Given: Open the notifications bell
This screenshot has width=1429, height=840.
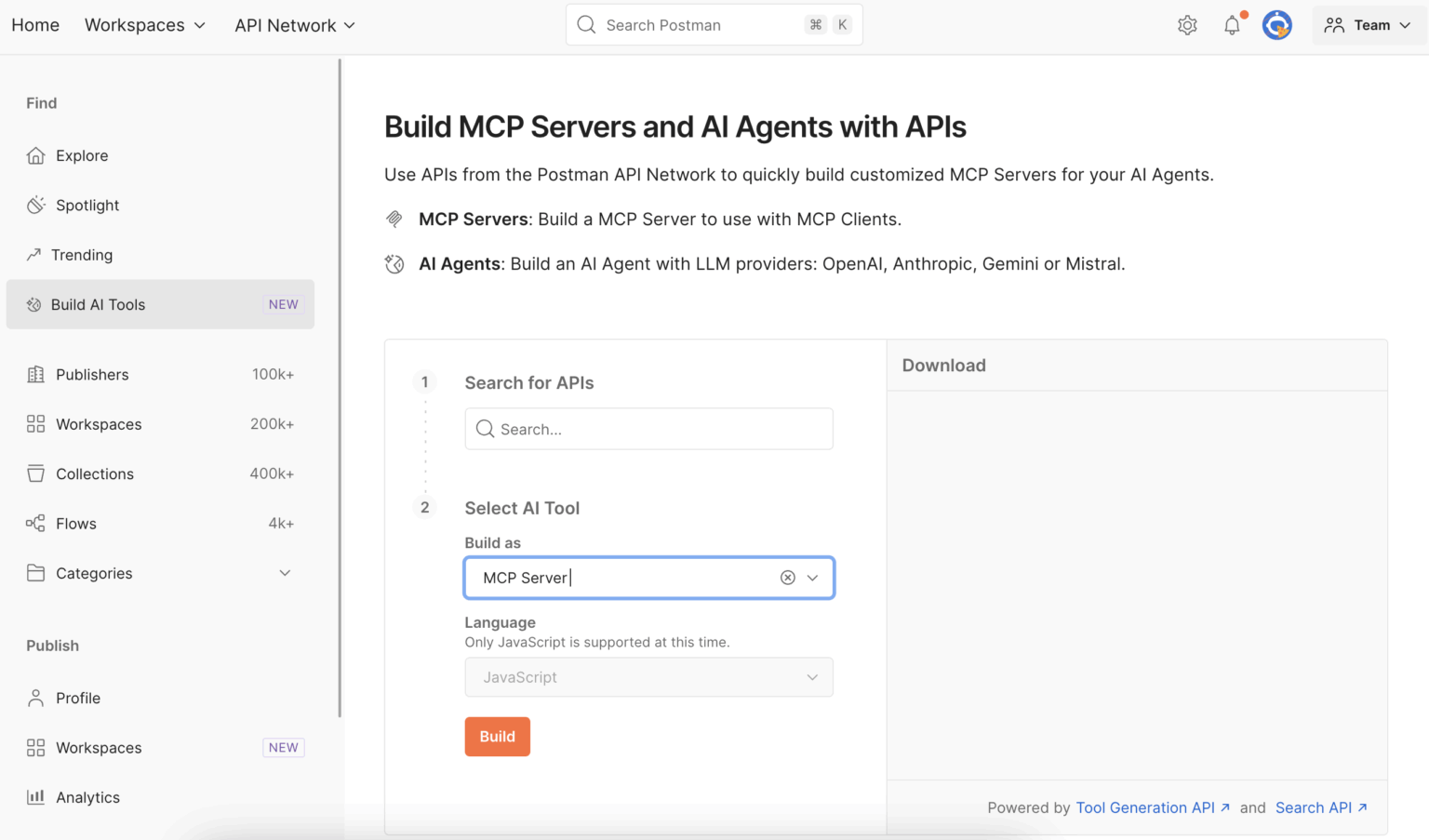Looking at the screenshot, I should point(1232,25).
